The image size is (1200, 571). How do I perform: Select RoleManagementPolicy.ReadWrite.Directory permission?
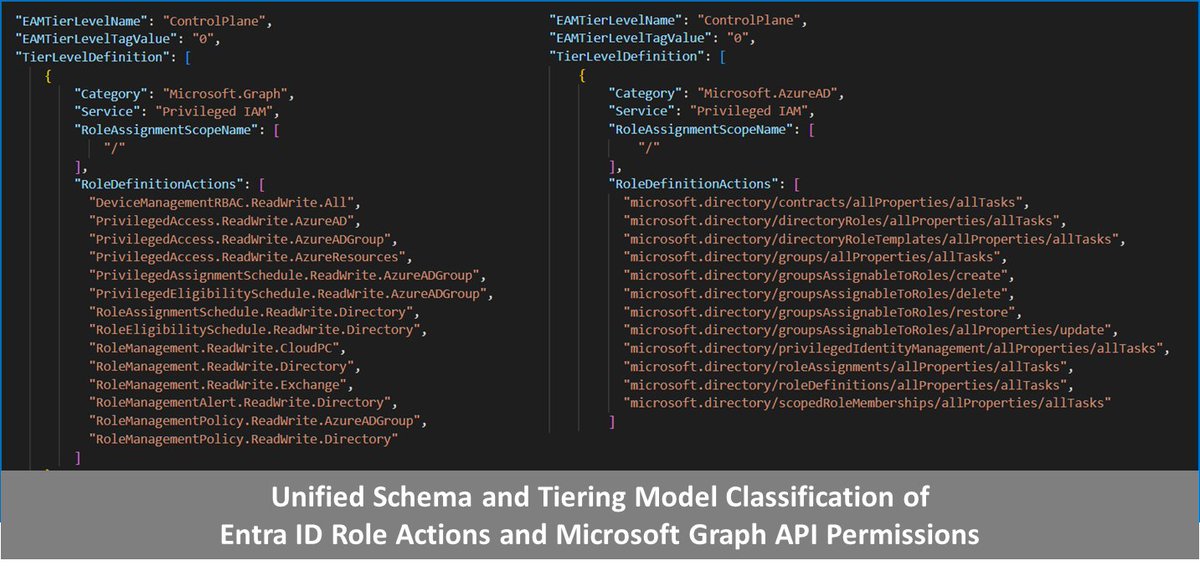pyautogui.click(x=243, y=439)
